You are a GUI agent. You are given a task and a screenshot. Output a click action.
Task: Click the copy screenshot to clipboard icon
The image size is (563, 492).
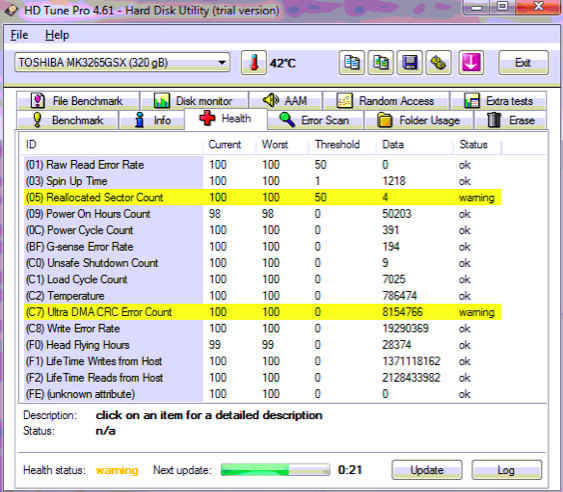[x=381, y=63]
